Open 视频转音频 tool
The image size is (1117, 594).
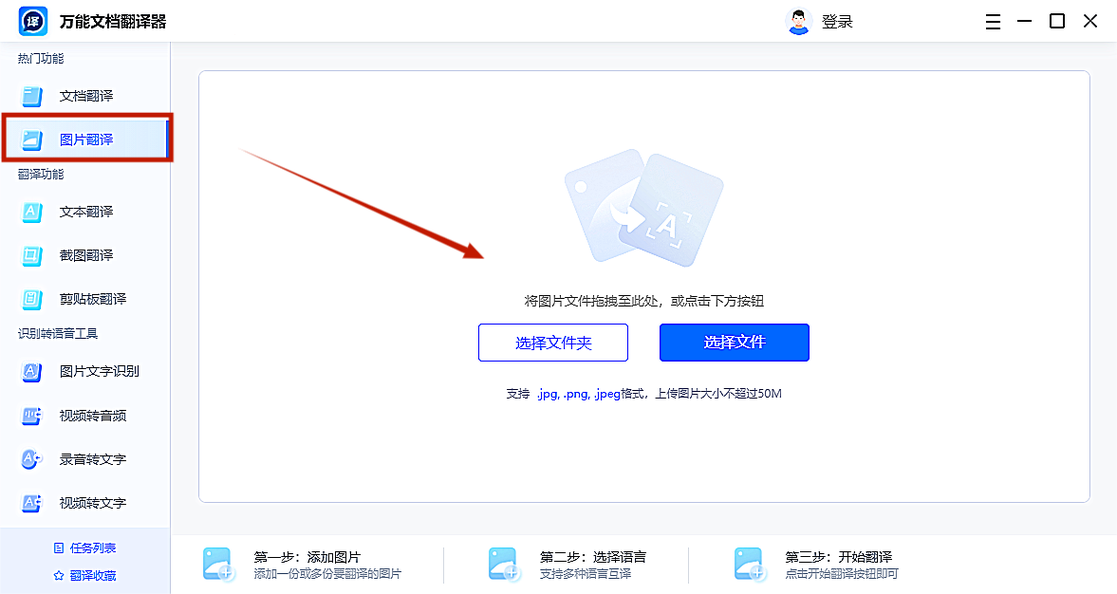coord(85,416)
